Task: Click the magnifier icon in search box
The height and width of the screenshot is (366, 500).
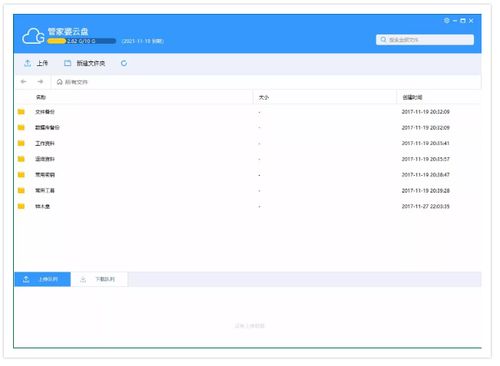Action: pyautogui.click(x=383, y=40)
